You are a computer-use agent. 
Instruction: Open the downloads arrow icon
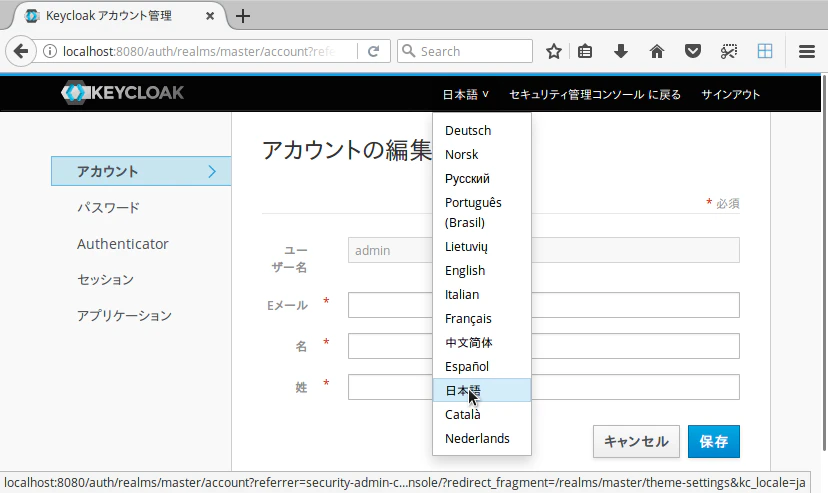tap(621, 51)
